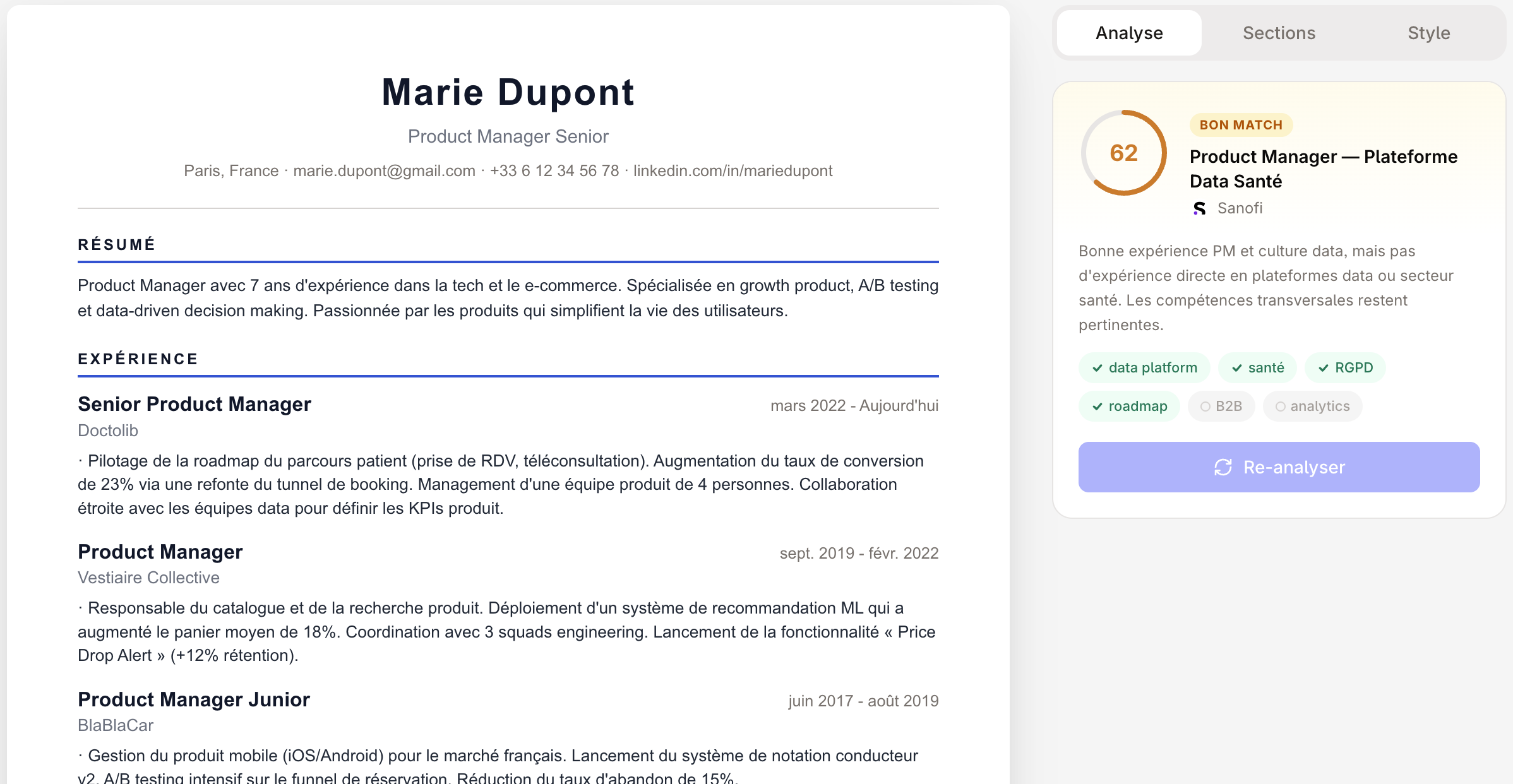Click the Senior Product Manager job title
The width and height of the screenshot is (1513, 784).
click(x=194, y=404)
